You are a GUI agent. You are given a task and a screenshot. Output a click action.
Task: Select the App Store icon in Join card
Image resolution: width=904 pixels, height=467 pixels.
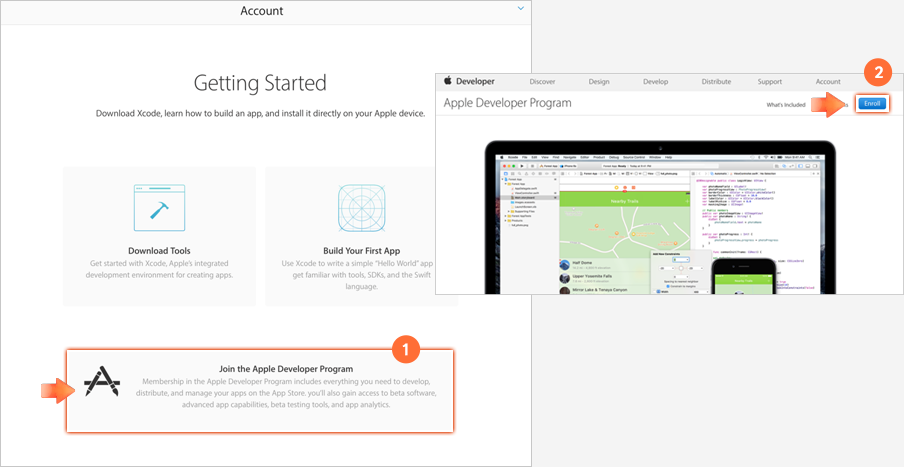pyautogui.click(x=101, y=381)
